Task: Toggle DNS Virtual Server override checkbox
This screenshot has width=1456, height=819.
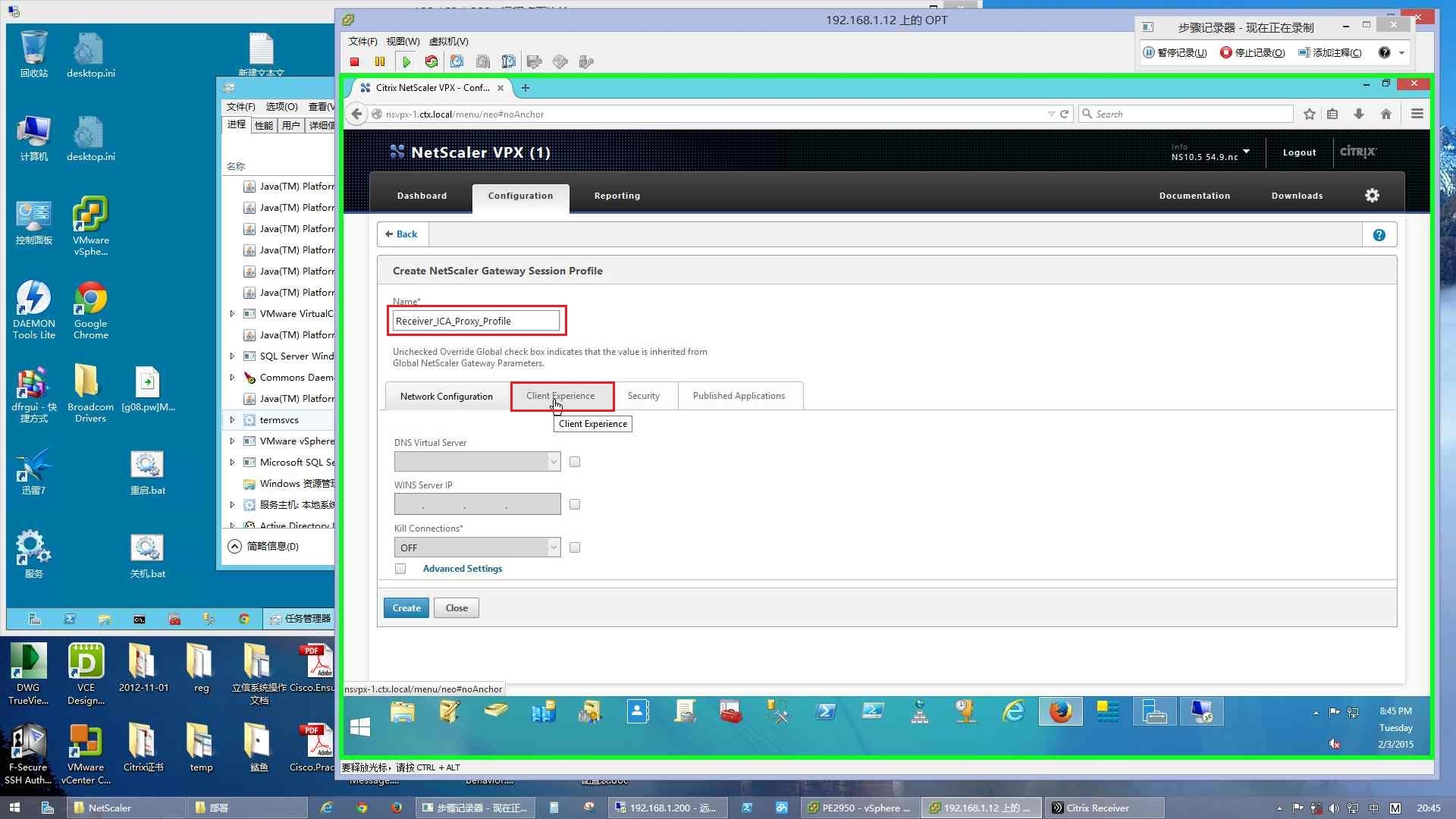Action: [575, 462]
